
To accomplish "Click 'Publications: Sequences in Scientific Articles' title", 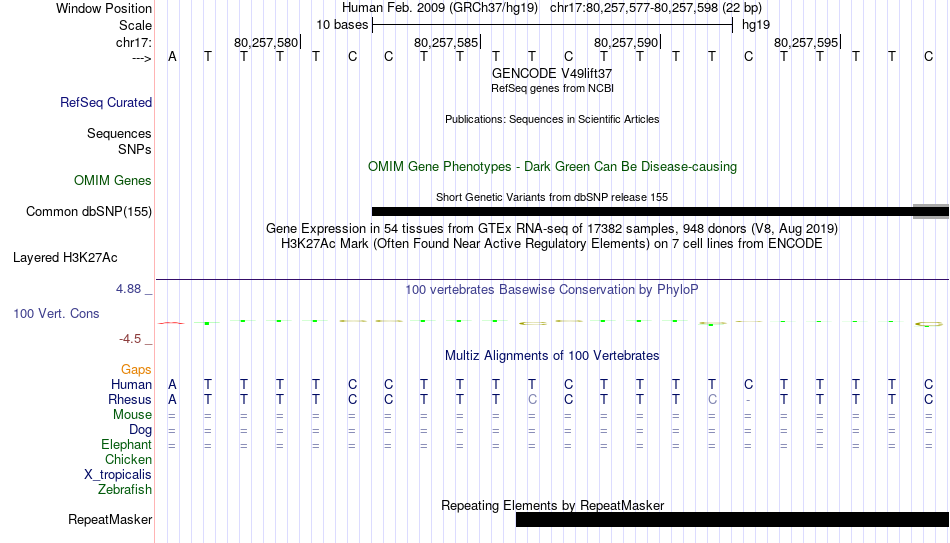I will 552,119.
